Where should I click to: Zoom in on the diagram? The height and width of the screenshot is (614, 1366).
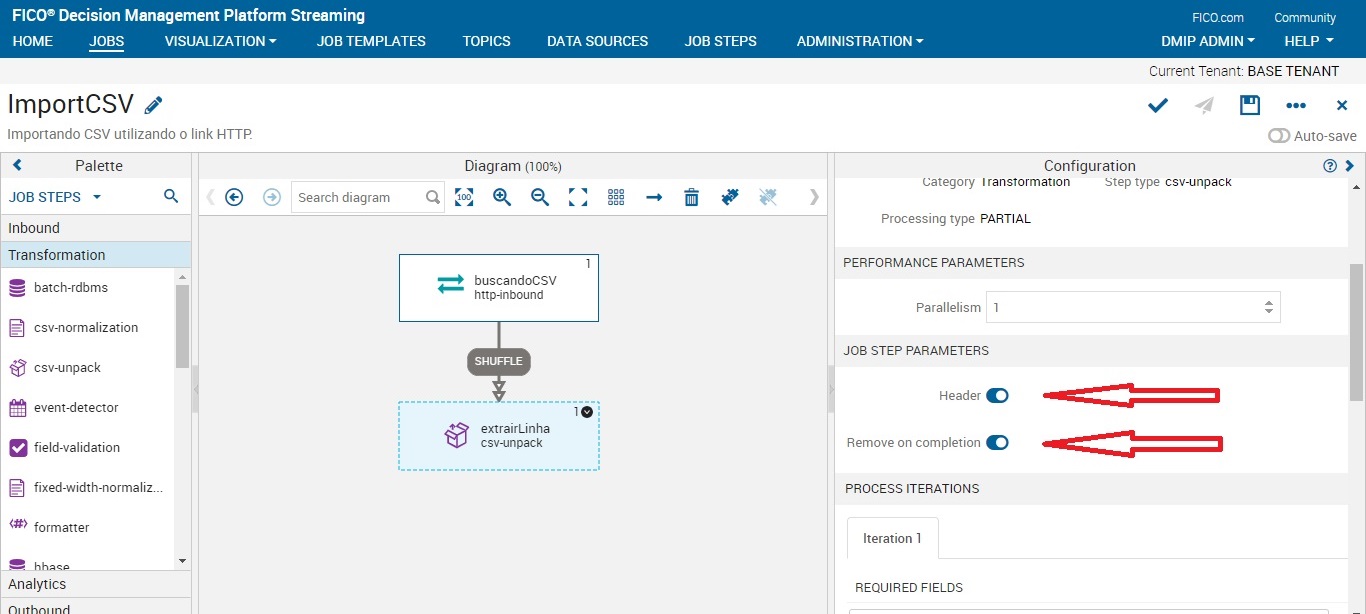502,197
